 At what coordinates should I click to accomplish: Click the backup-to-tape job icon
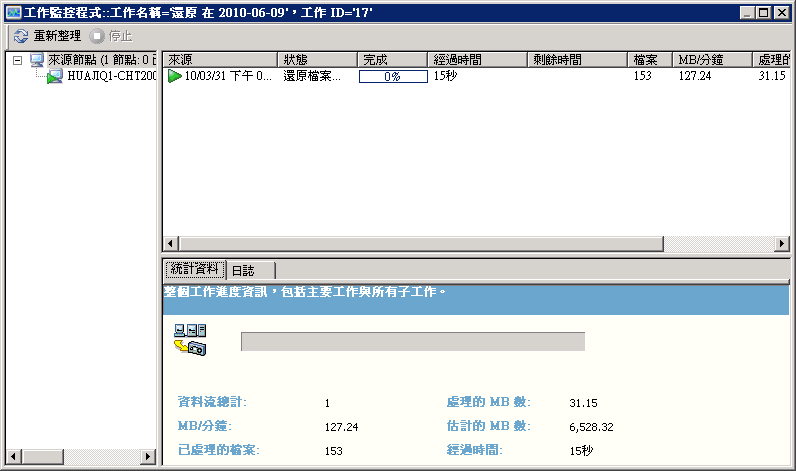click(x=190, y=340)
